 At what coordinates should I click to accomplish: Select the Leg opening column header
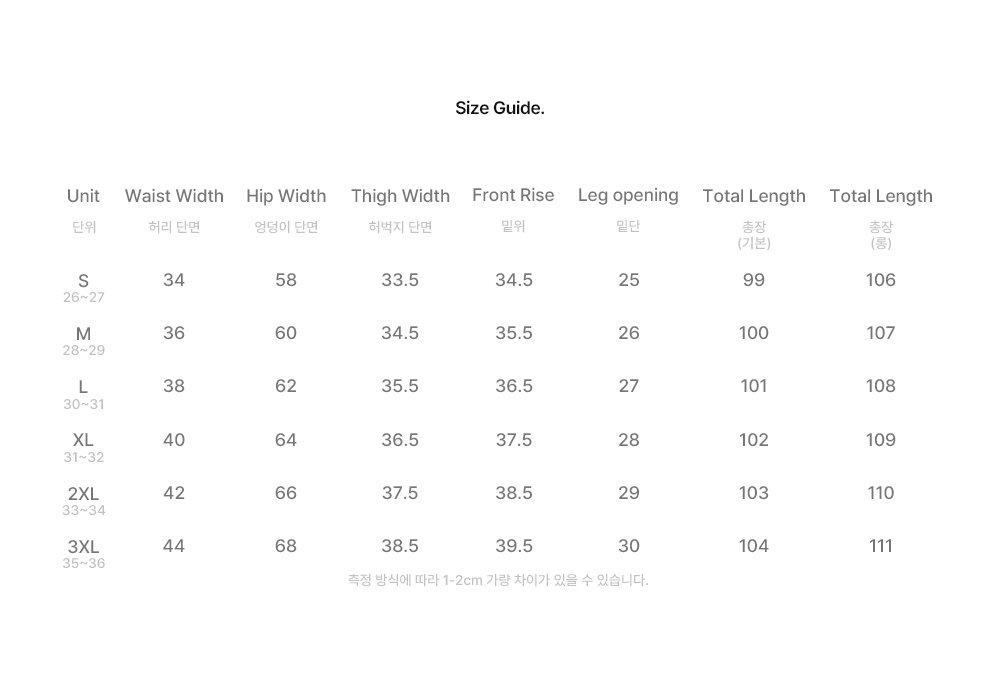click(x=628, y=195)
